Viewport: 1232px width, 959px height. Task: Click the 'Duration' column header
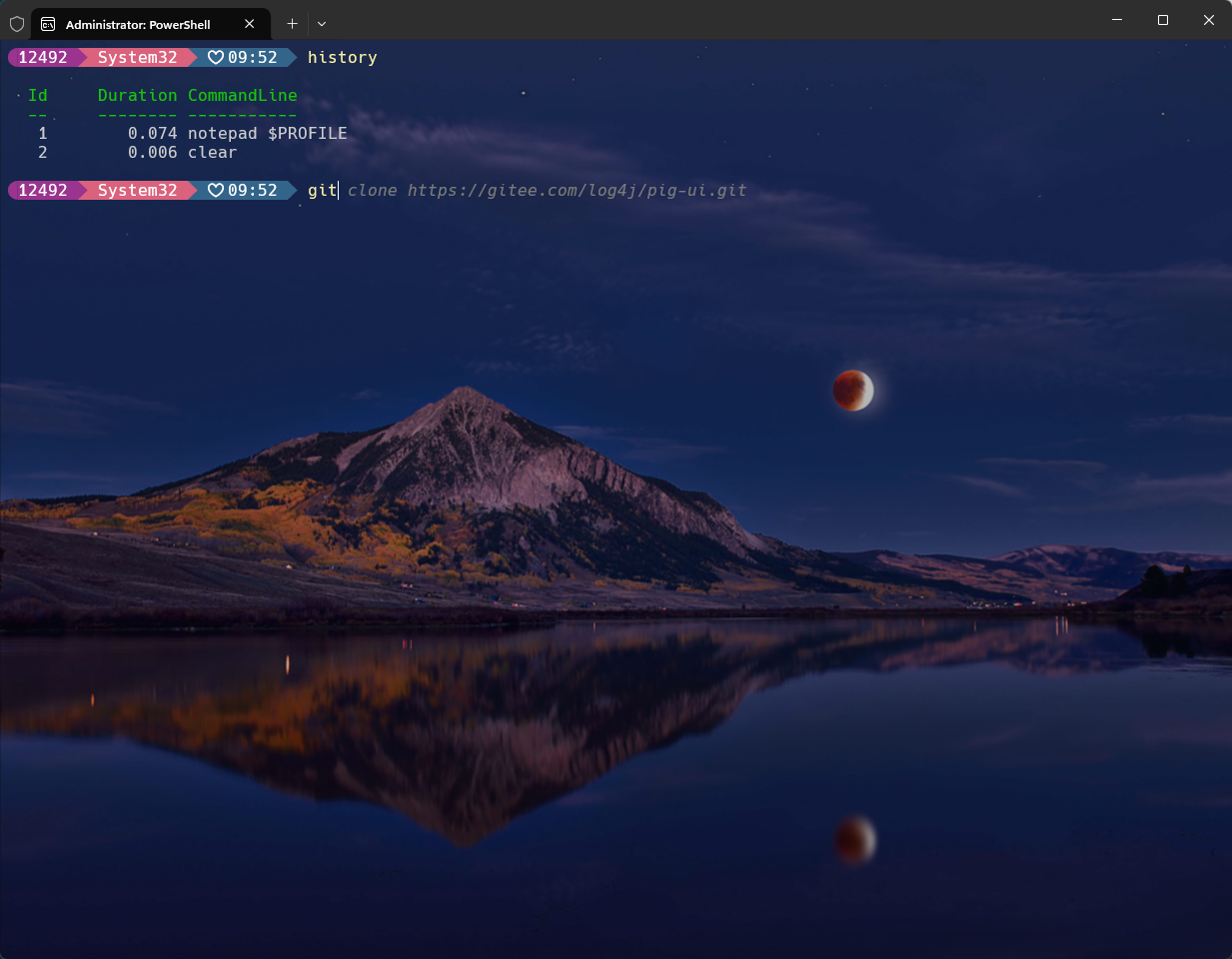[x=137, y=95]
